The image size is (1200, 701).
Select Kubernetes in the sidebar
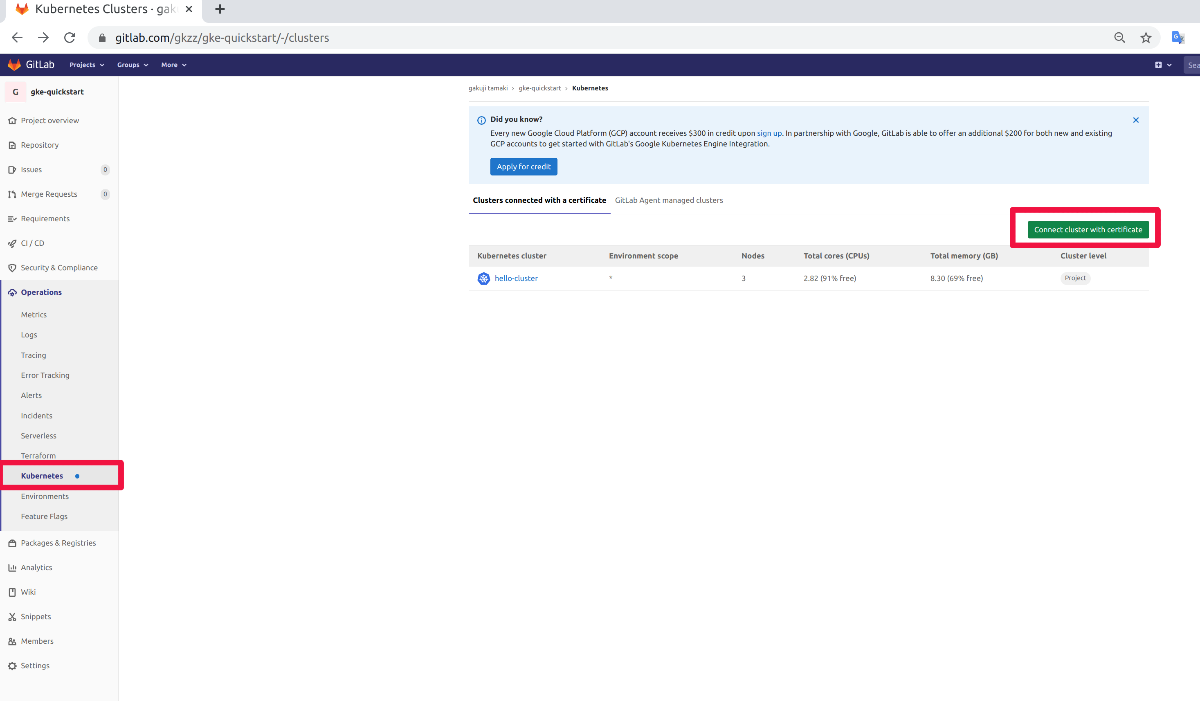coord(42,476)
